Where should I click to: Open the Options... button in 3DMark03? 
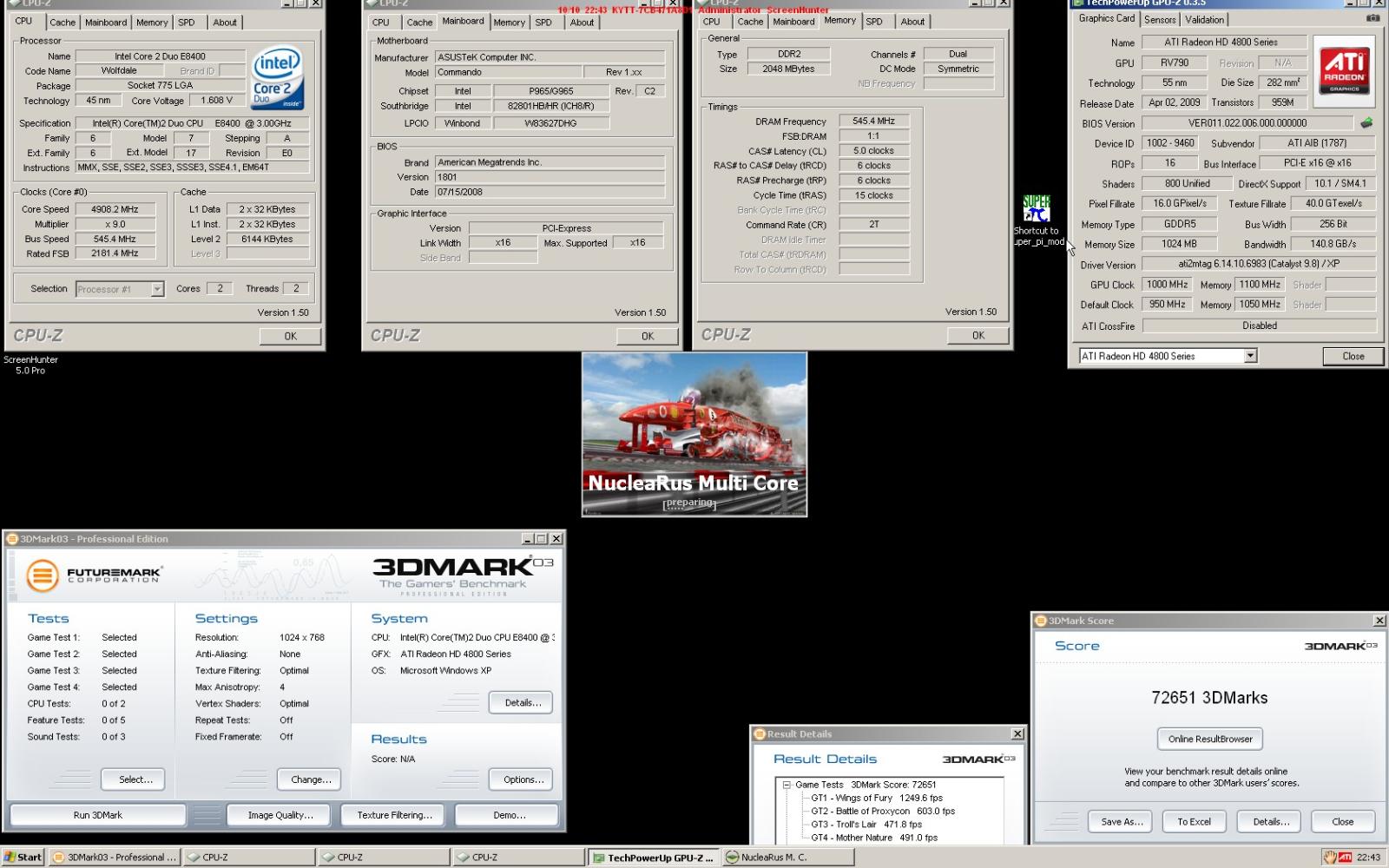[523, 779]
